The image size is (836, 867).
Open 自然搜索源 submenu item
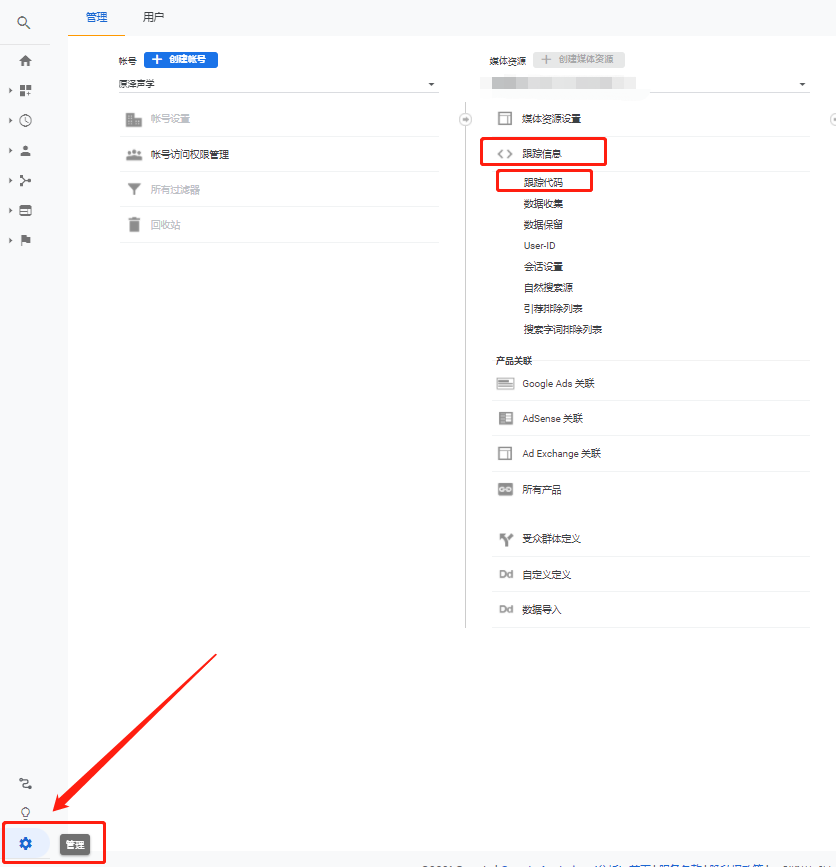[x=548, y=288]
